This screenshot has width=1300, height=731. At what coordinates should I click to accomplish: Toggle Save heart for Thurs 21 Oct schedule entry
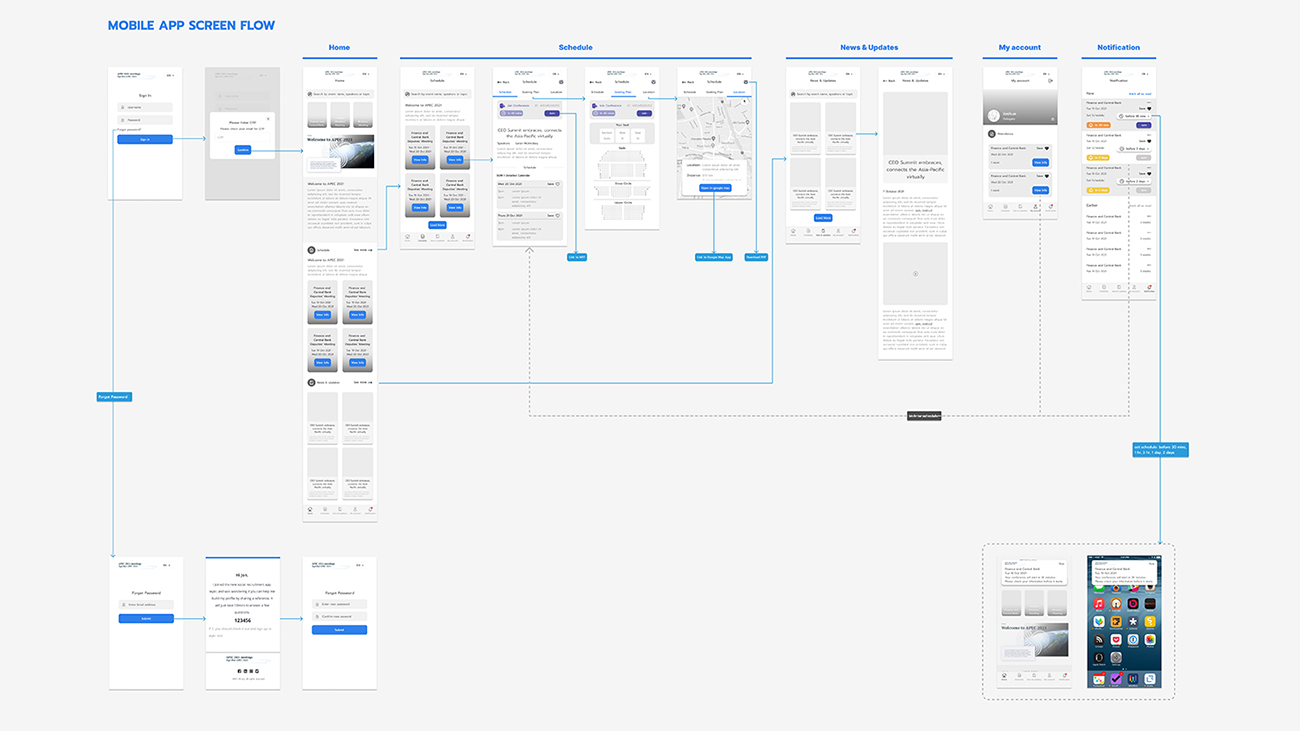(x=558, y=215)
